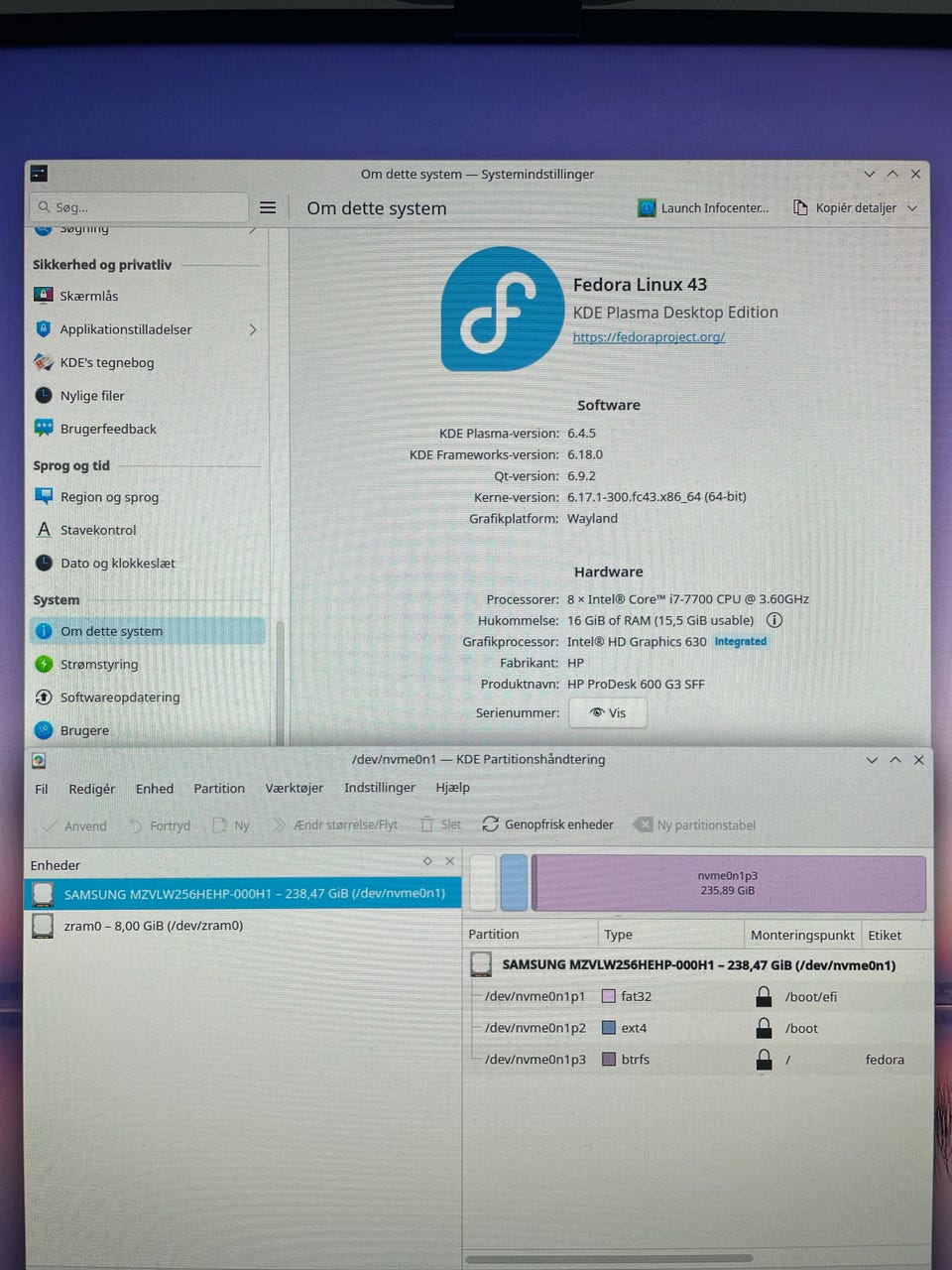The height and width of the screenshot is (1270, 952).
Task: Open Redigér menu
Action: tap(91, 789)
